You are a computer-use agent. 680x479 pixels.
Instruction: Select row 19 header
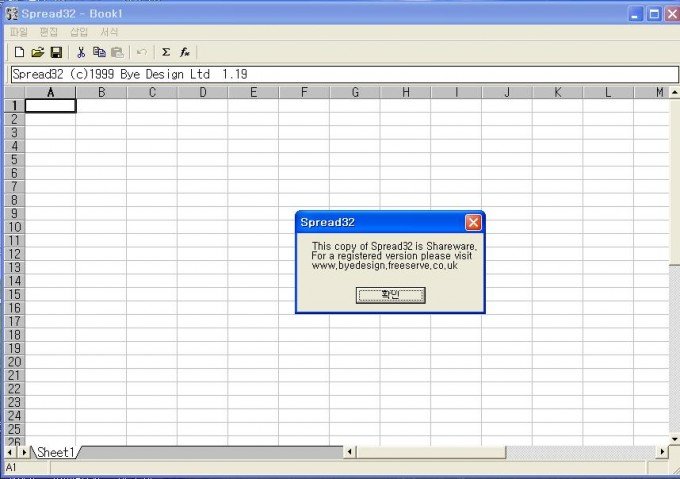click(x=14, y=348)
